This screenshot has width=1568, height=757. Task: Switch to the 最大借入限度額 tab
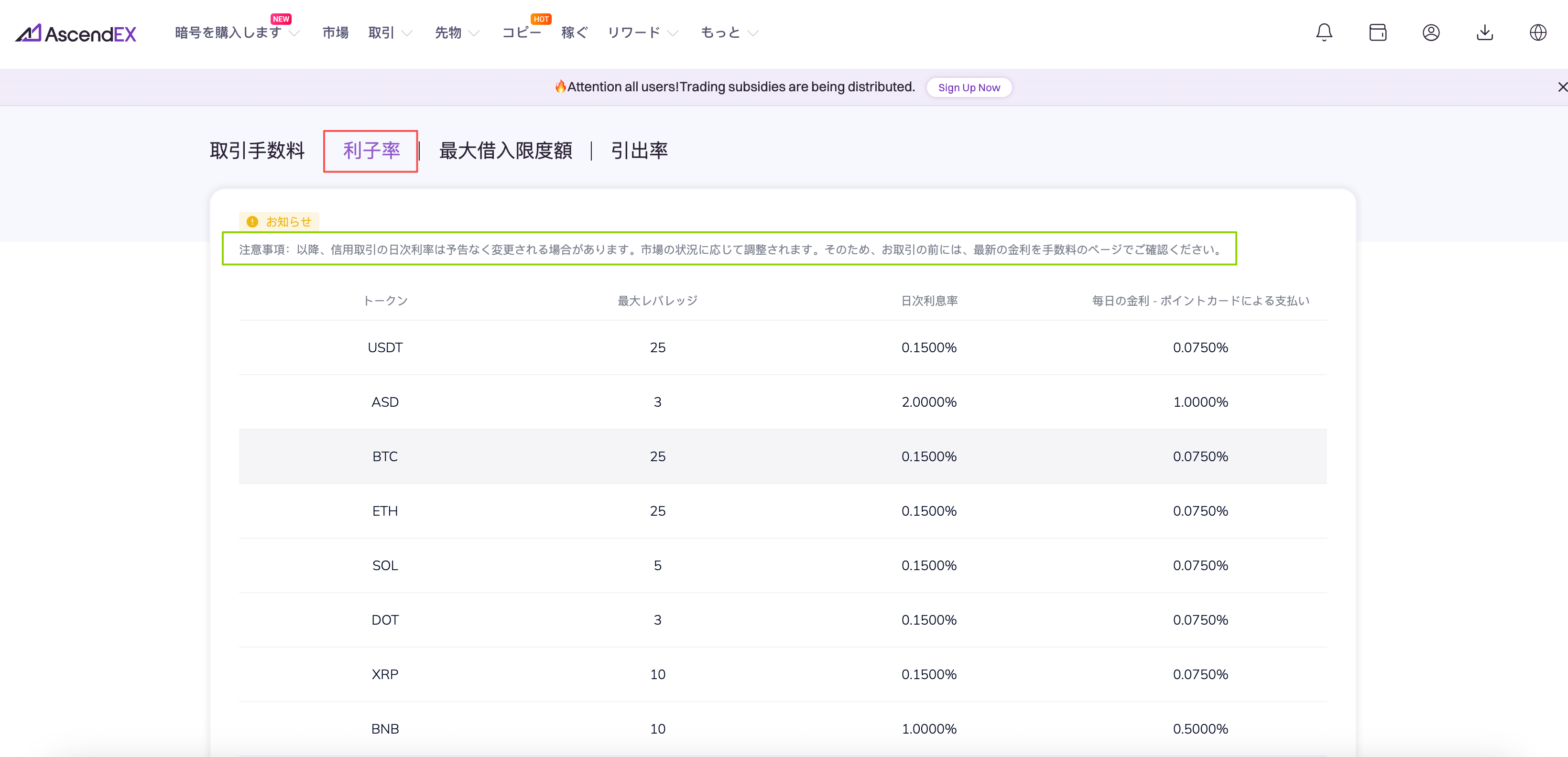pyautogui.click(x=505, y=151)
